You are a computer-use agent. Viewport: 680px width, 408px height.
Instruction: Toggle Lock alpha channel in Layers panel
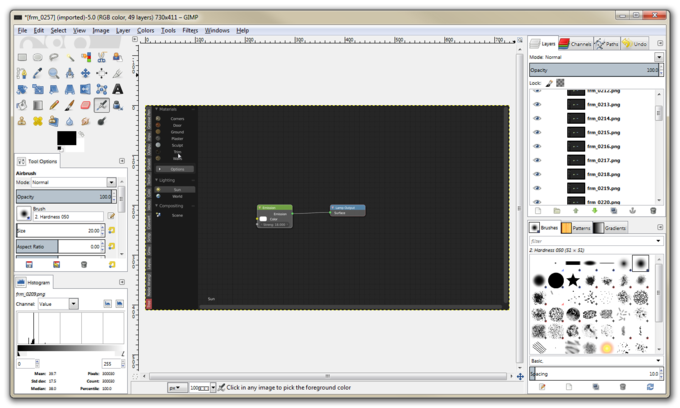point(560,83)
